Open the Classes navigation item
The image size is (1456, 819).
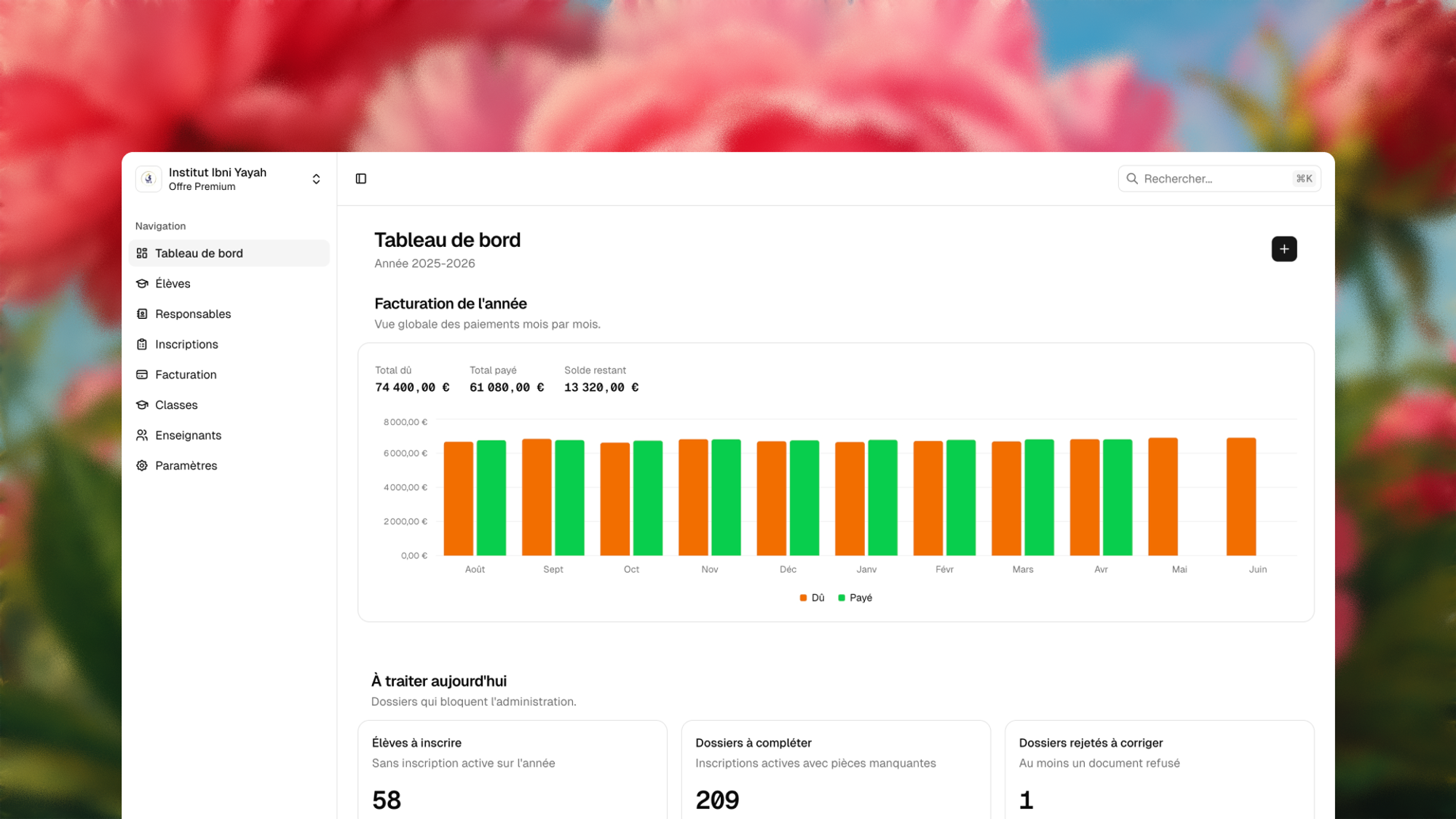(x=229, y=405)
